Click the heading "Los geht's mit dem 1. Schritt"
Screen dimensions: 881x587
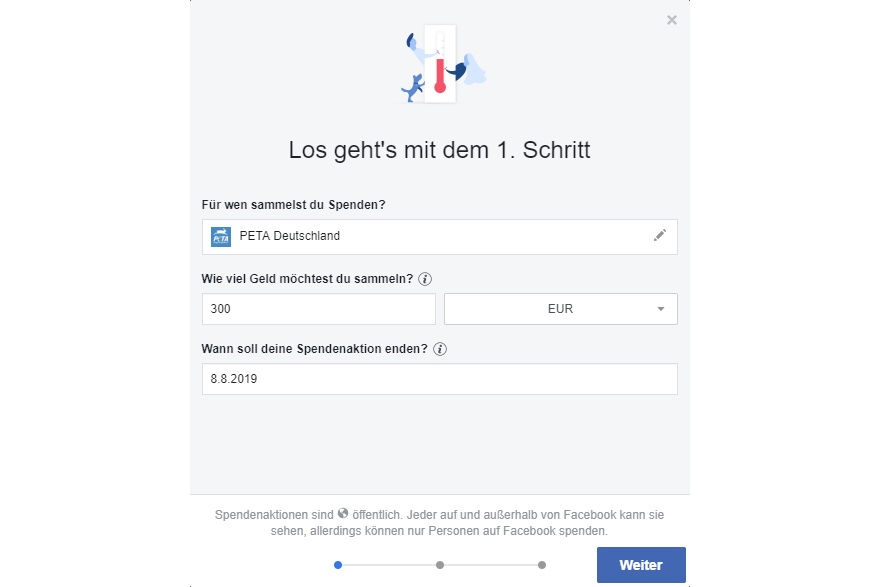[439, 151]
